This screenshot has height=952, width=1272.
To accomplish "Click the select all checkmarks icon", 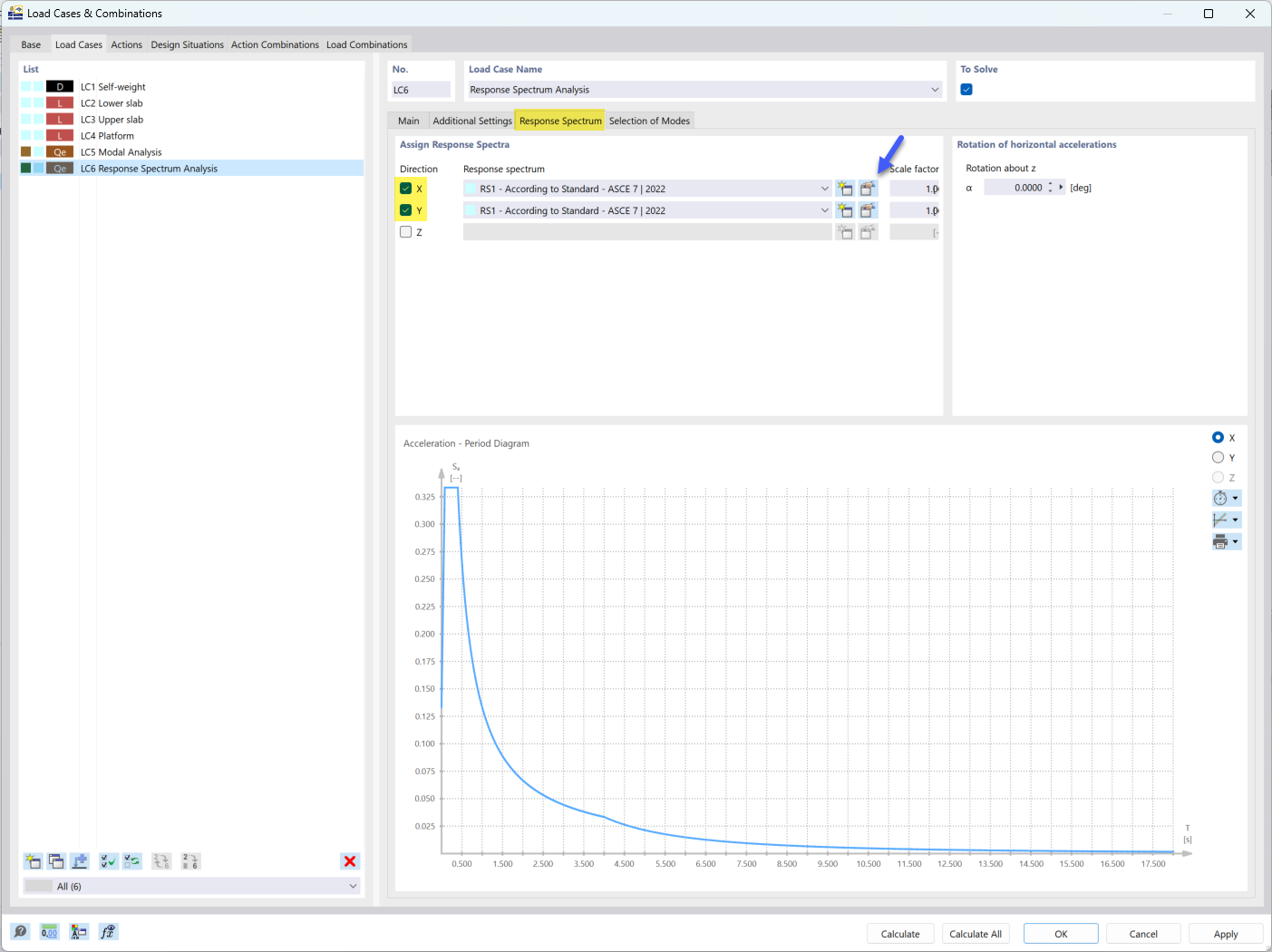I will [x=109, y=861].
